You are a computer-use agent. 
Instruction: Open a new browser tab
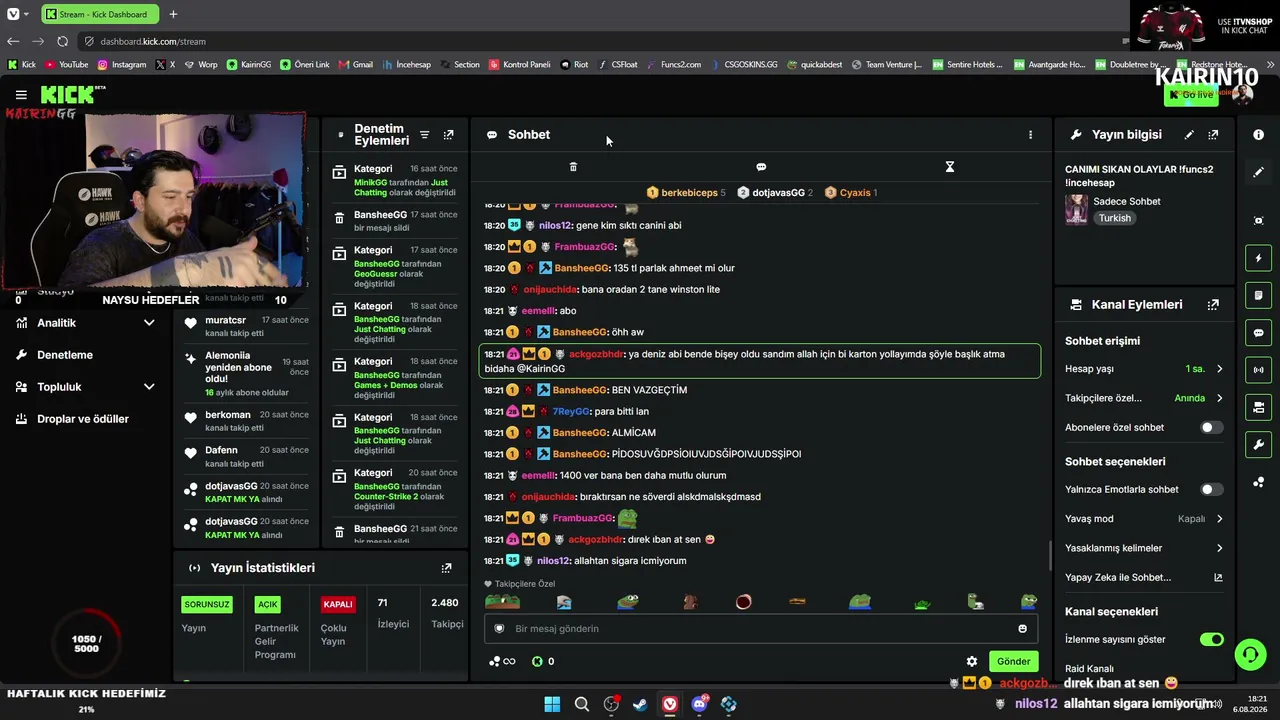173,14
